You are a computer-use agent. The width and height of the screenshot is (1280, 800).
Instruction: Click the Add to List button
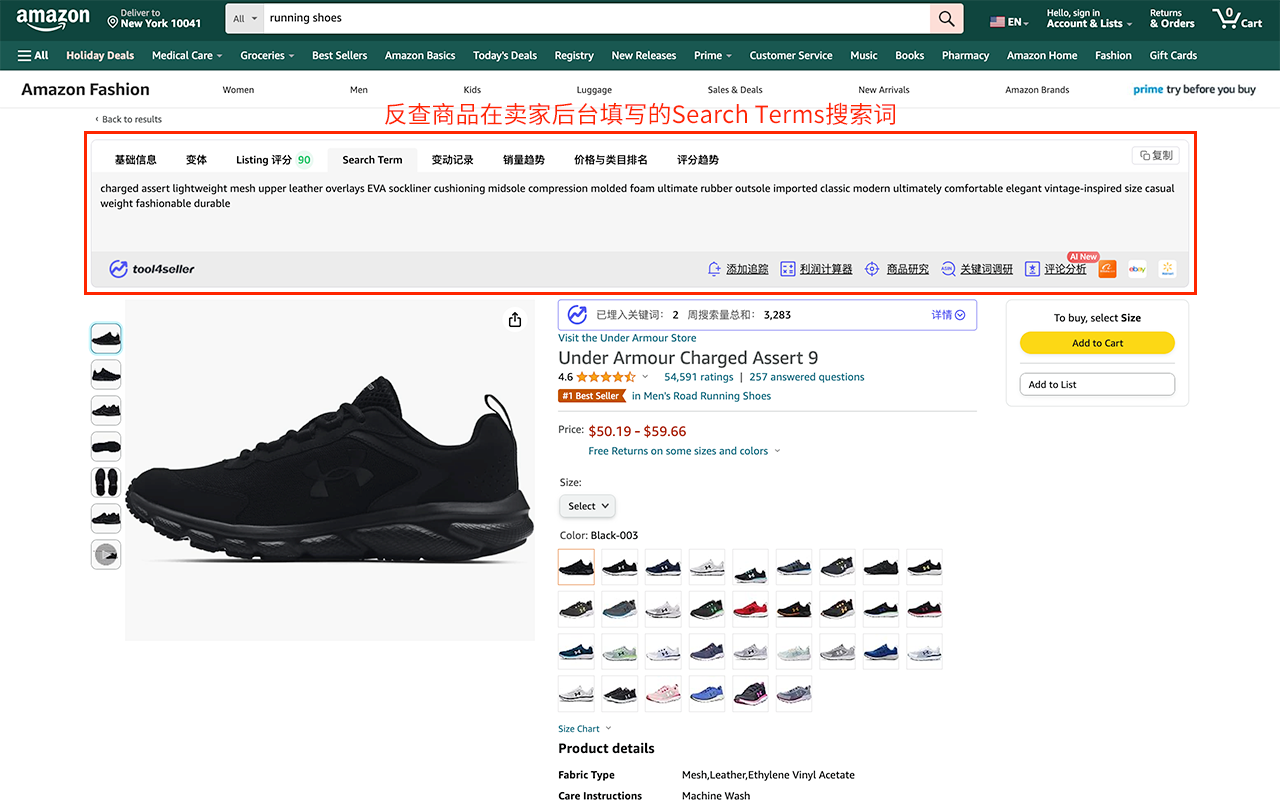click(x=1097, y=384)
